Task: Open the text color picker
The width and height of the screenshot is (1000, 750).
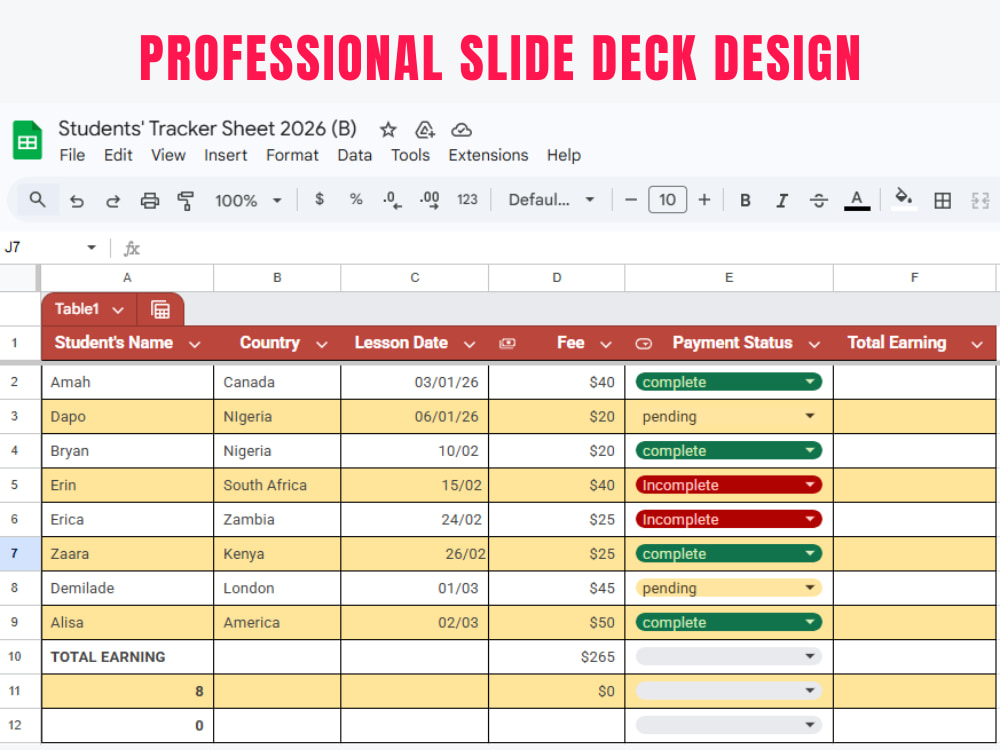Action: click(x=857, y=200)
